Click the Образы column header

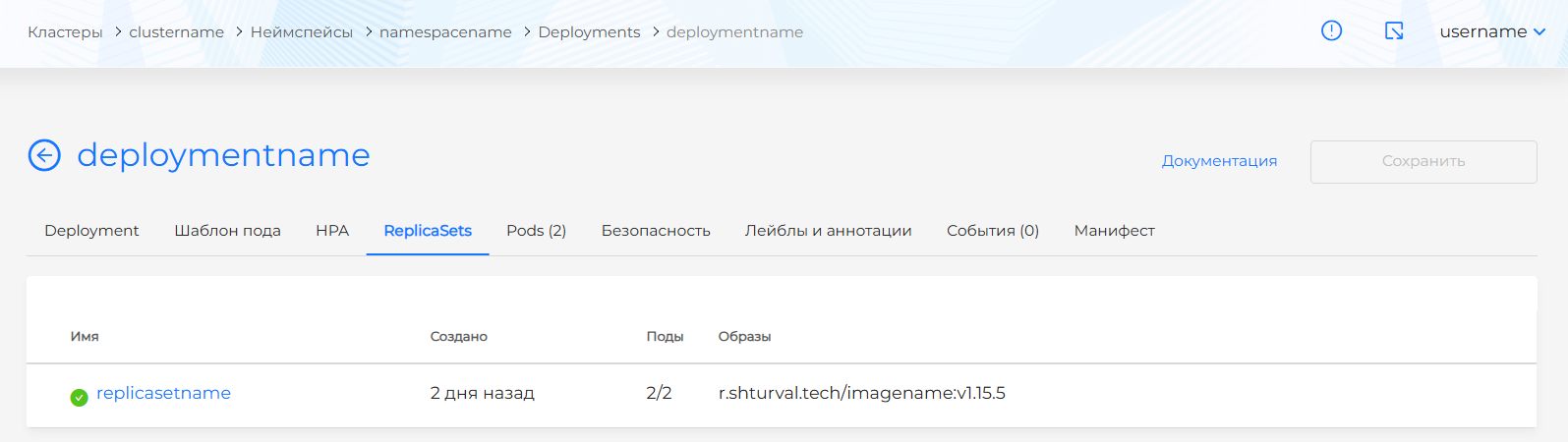coord(744,336)
